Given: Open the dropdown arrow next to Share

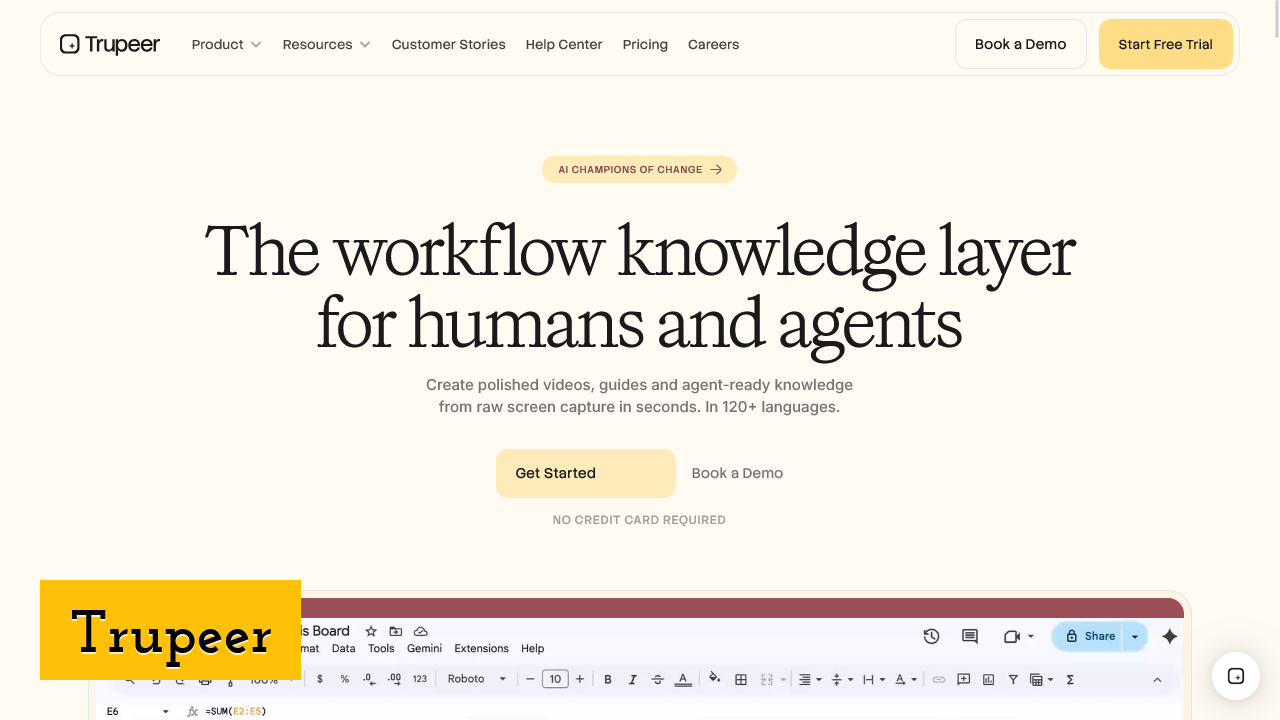Looking at the screenshot, I should point(1135,636).
